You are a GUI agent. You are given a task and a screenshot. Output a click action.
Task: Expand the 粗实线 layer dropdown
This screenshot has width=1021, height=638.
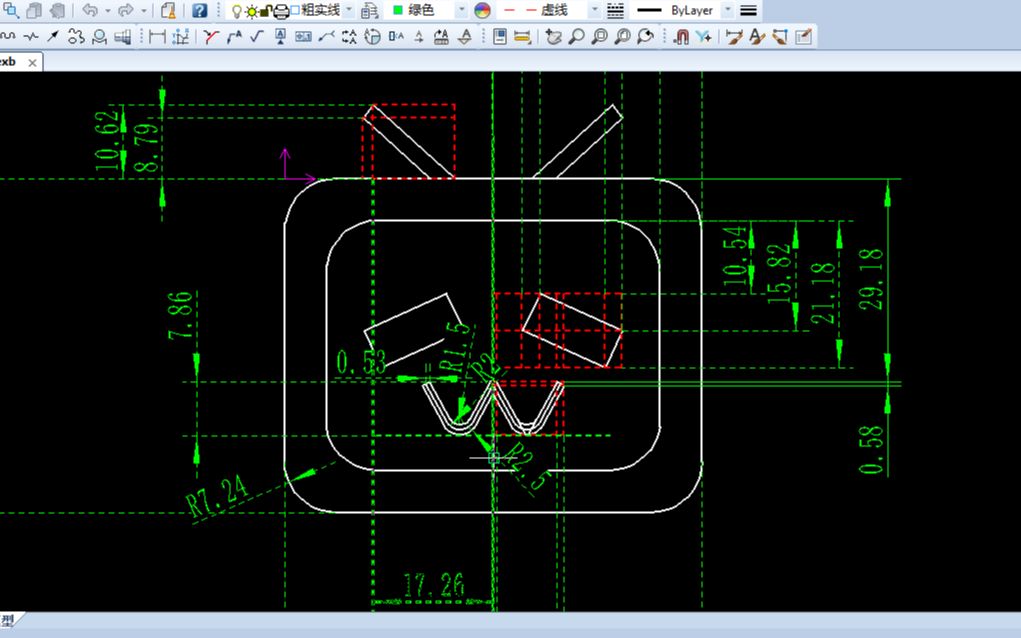coord(349,10)
